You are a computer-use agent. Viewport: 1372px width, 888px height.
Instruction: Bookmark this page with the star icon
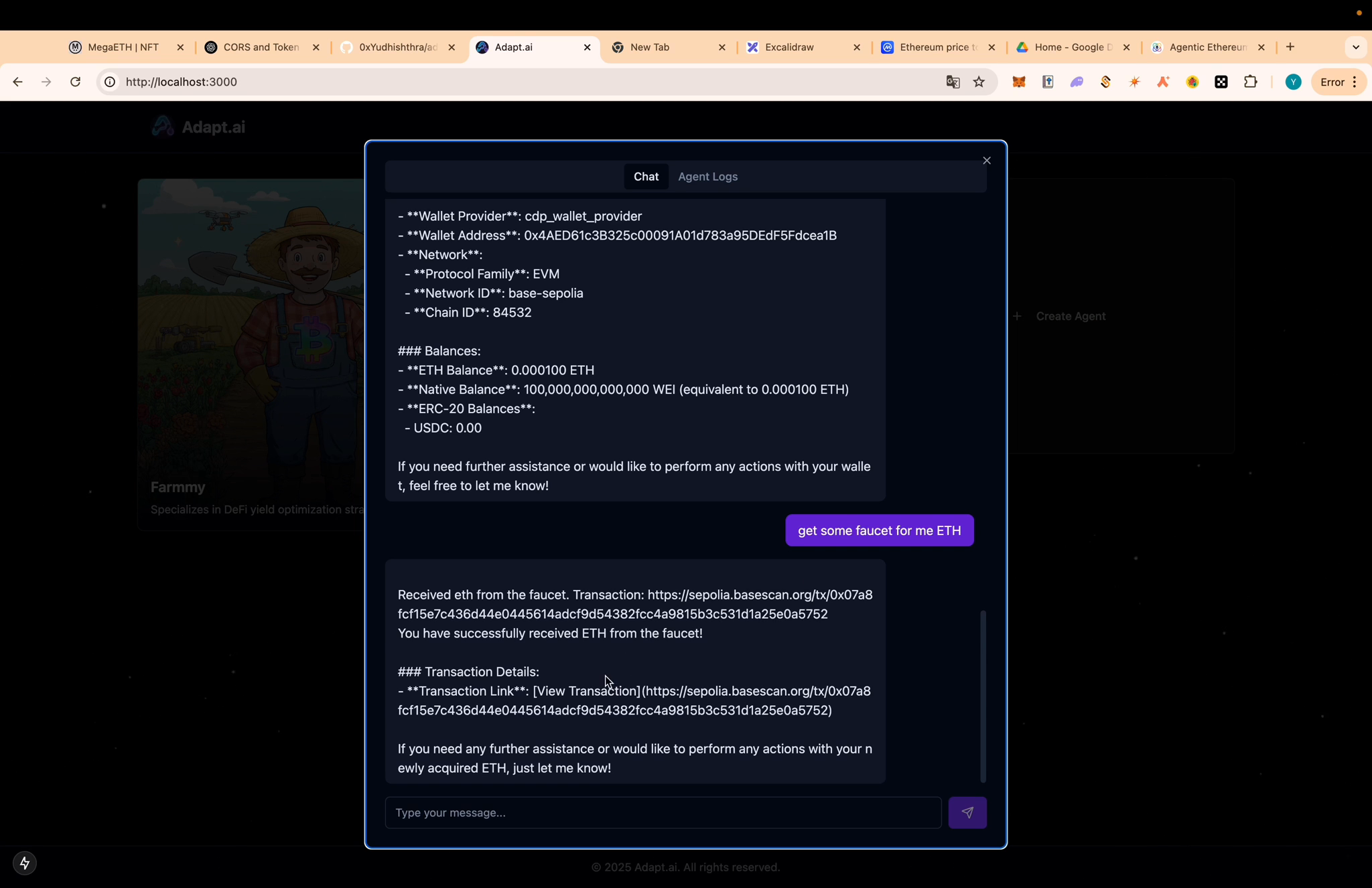pyautogui.click(x=979, y=82)
